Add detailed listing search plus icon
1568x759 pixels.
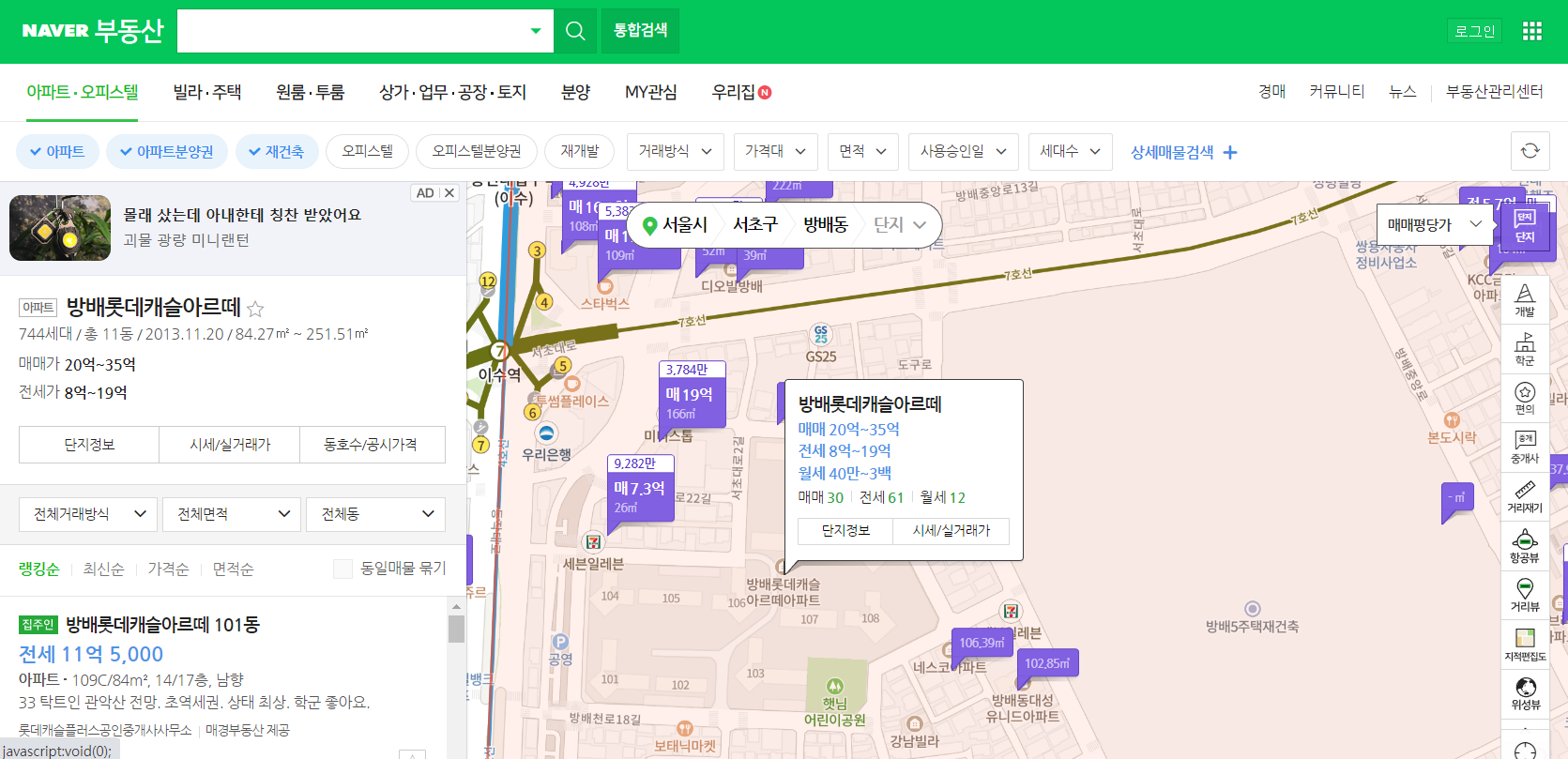pos(1230,152)
